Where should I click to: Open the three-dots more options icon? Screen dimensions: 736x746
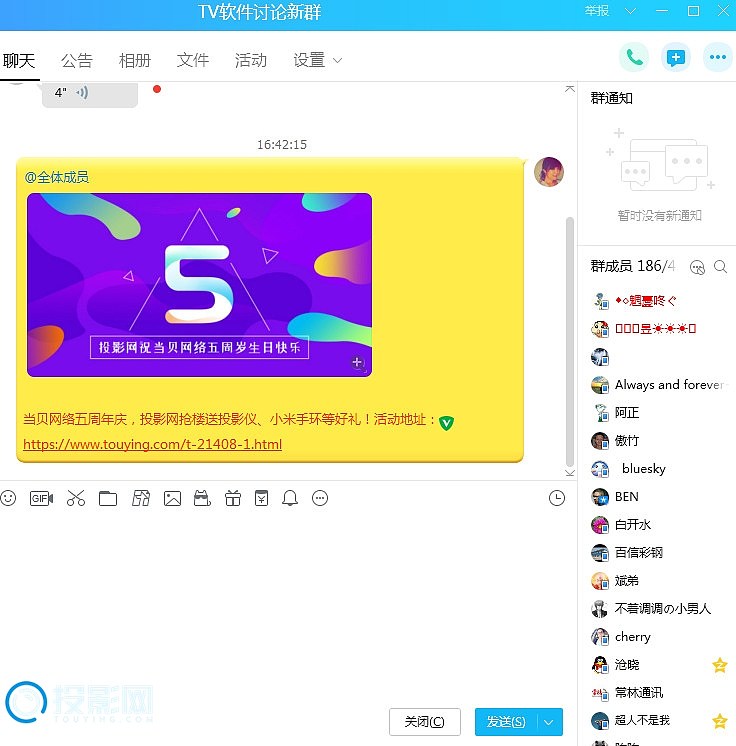(717, 58)
